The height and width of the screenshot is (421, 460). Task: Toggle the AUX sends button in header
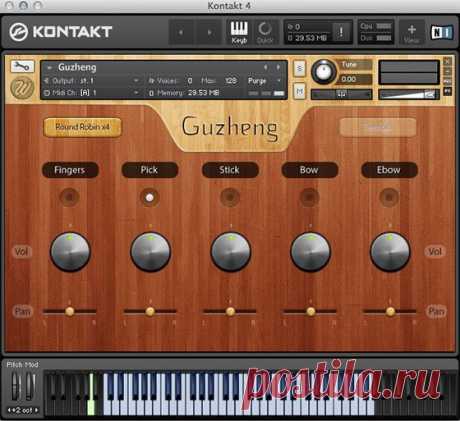[447, 81]
